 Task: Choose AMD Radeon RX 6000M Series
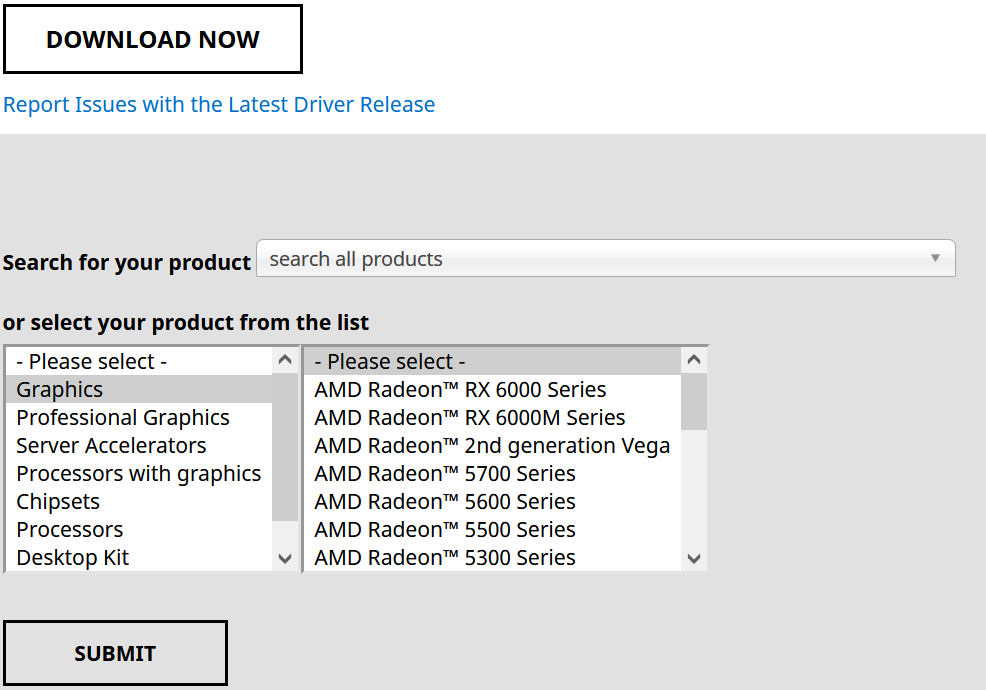point(470,418)
